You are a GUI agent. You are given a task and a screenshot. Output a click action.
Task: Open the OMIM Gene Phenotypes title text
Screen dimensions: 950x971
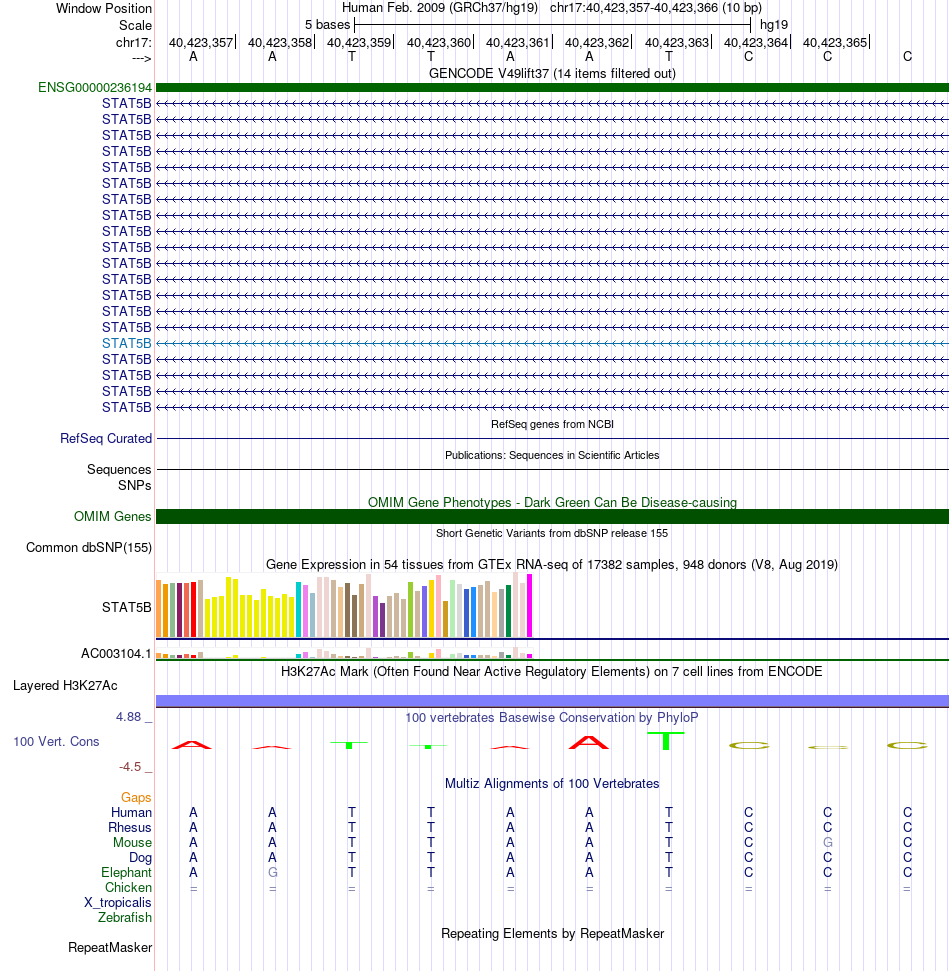pos(552,502)
